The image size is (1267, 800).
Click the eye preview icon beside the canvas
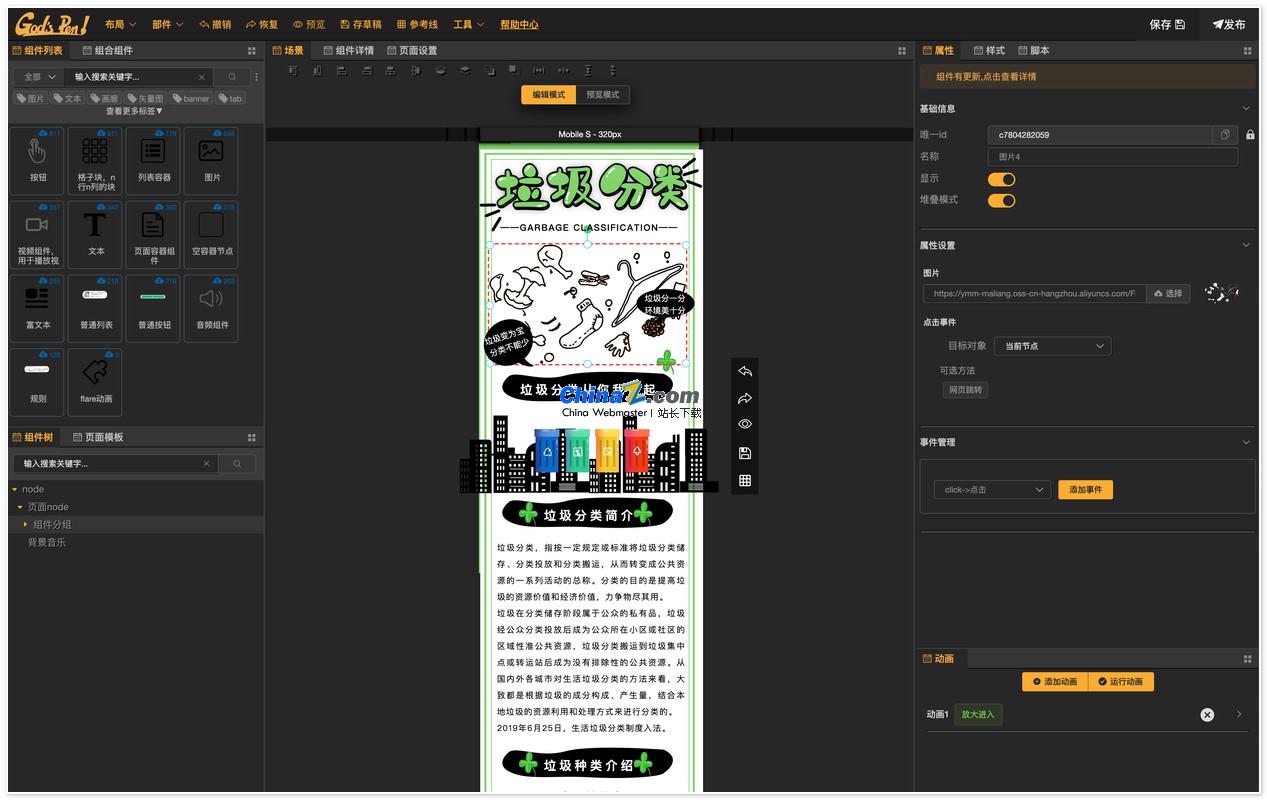pyautogui.click(x=744, y=424)
